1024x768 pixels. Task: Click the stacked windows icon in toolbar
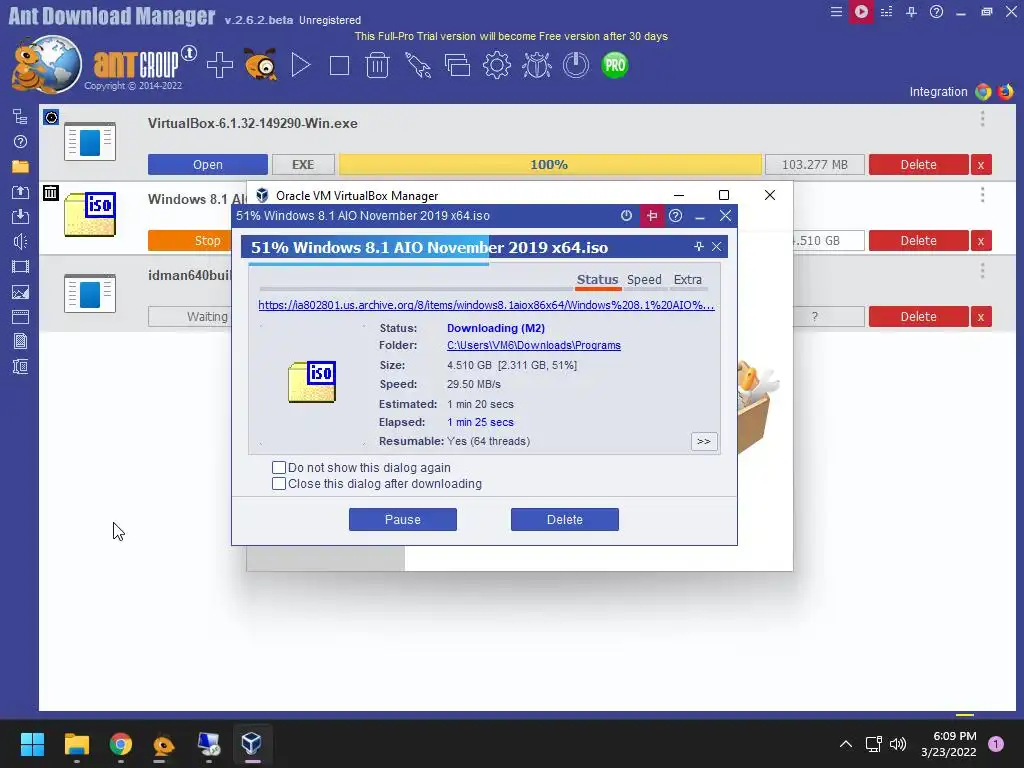point(457,65)
